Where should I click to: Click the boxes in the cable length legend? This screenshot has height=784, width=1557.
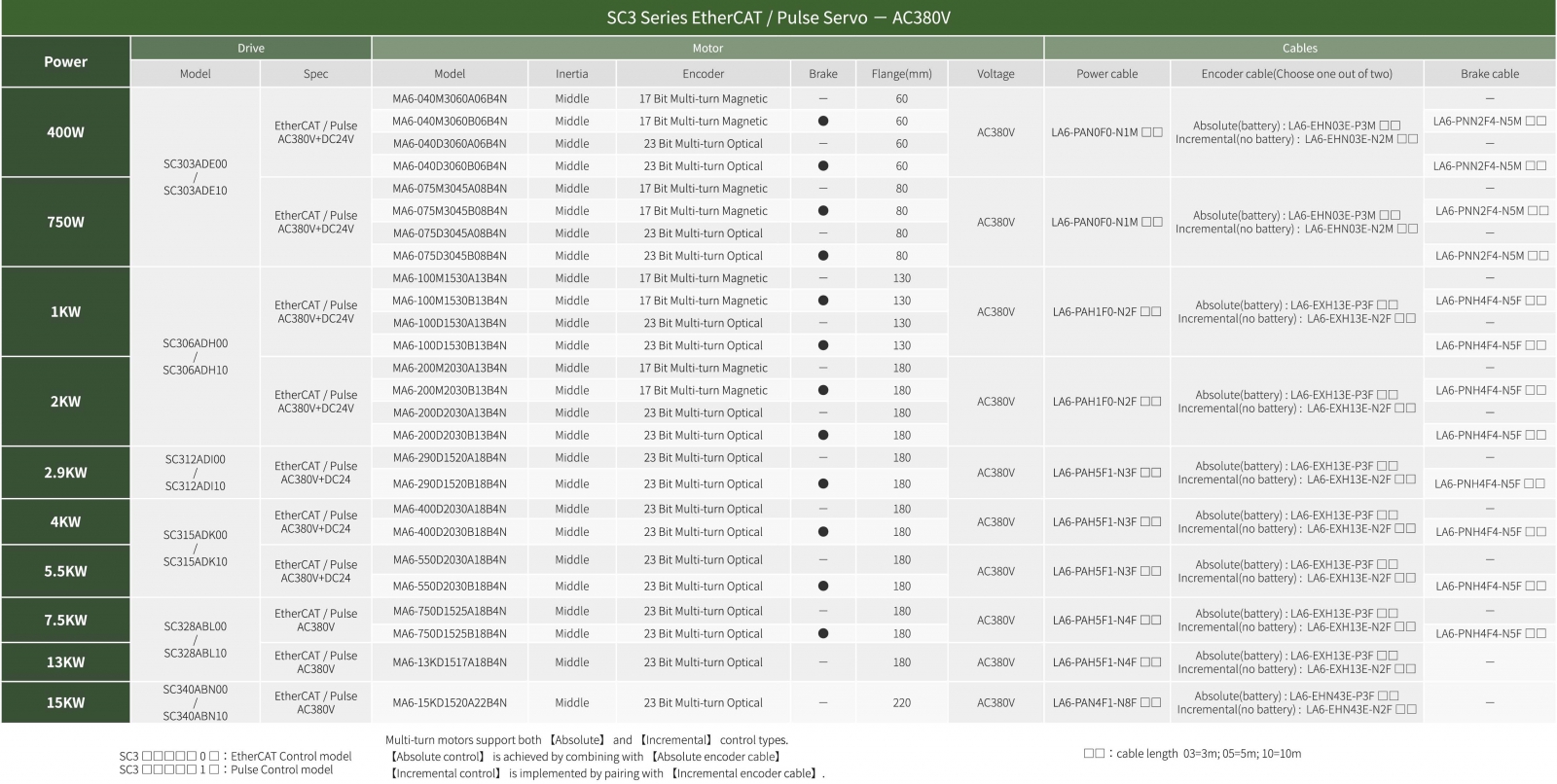pyautogui.click(x=1095, y=754)
